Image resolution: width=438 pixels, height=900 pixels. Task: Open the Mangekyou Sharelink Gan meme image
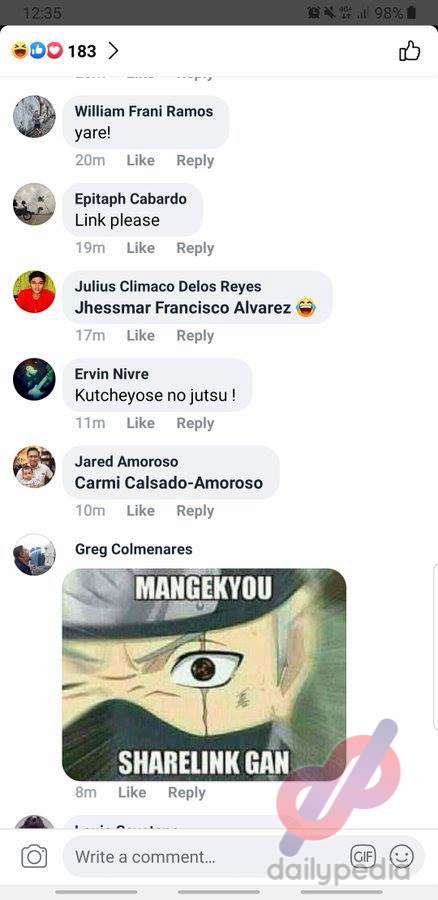[204, 674]
